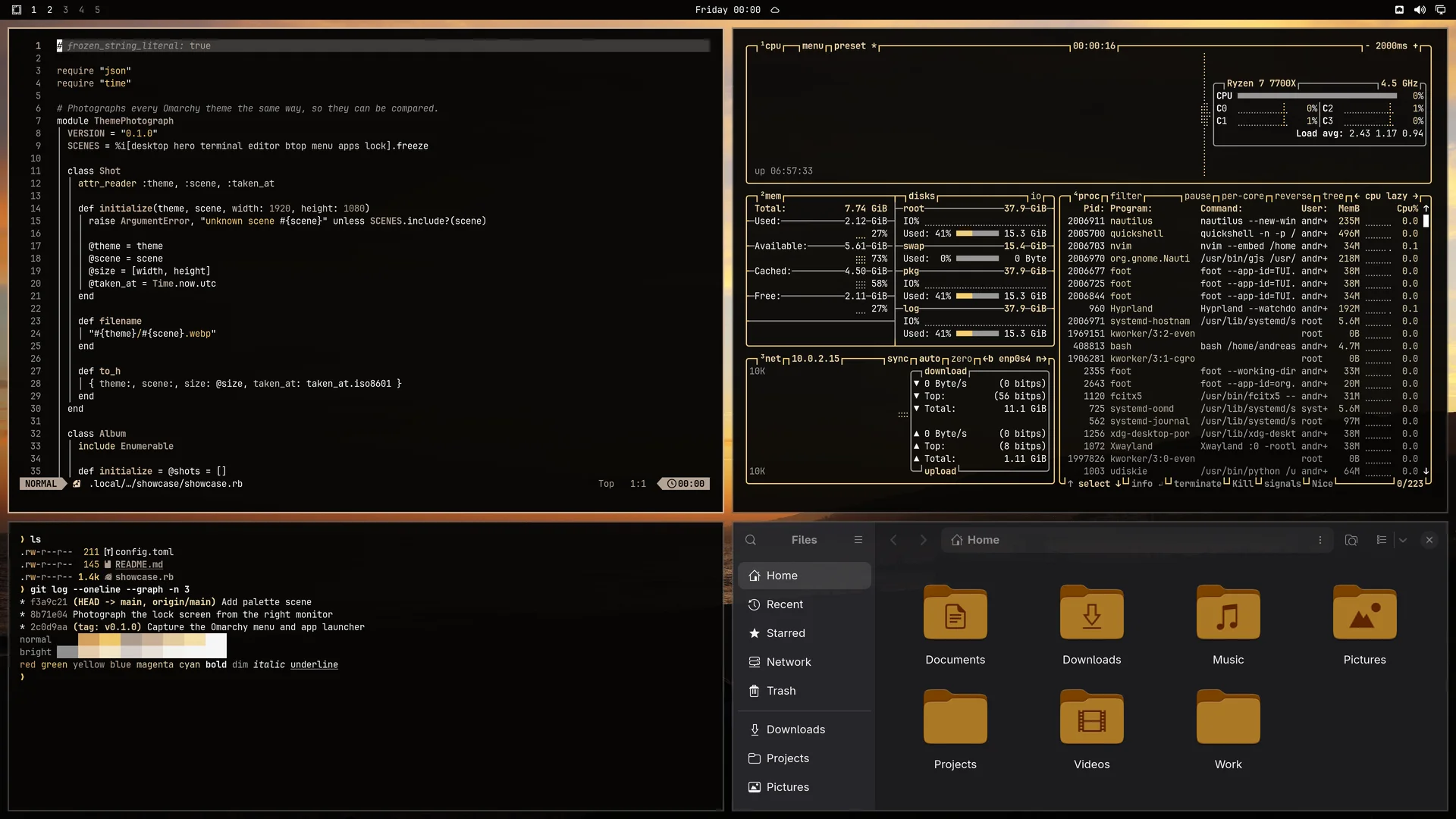Toggle reverse sorting in btop
1456x819 pixels.
click(x=1293, y=196)
